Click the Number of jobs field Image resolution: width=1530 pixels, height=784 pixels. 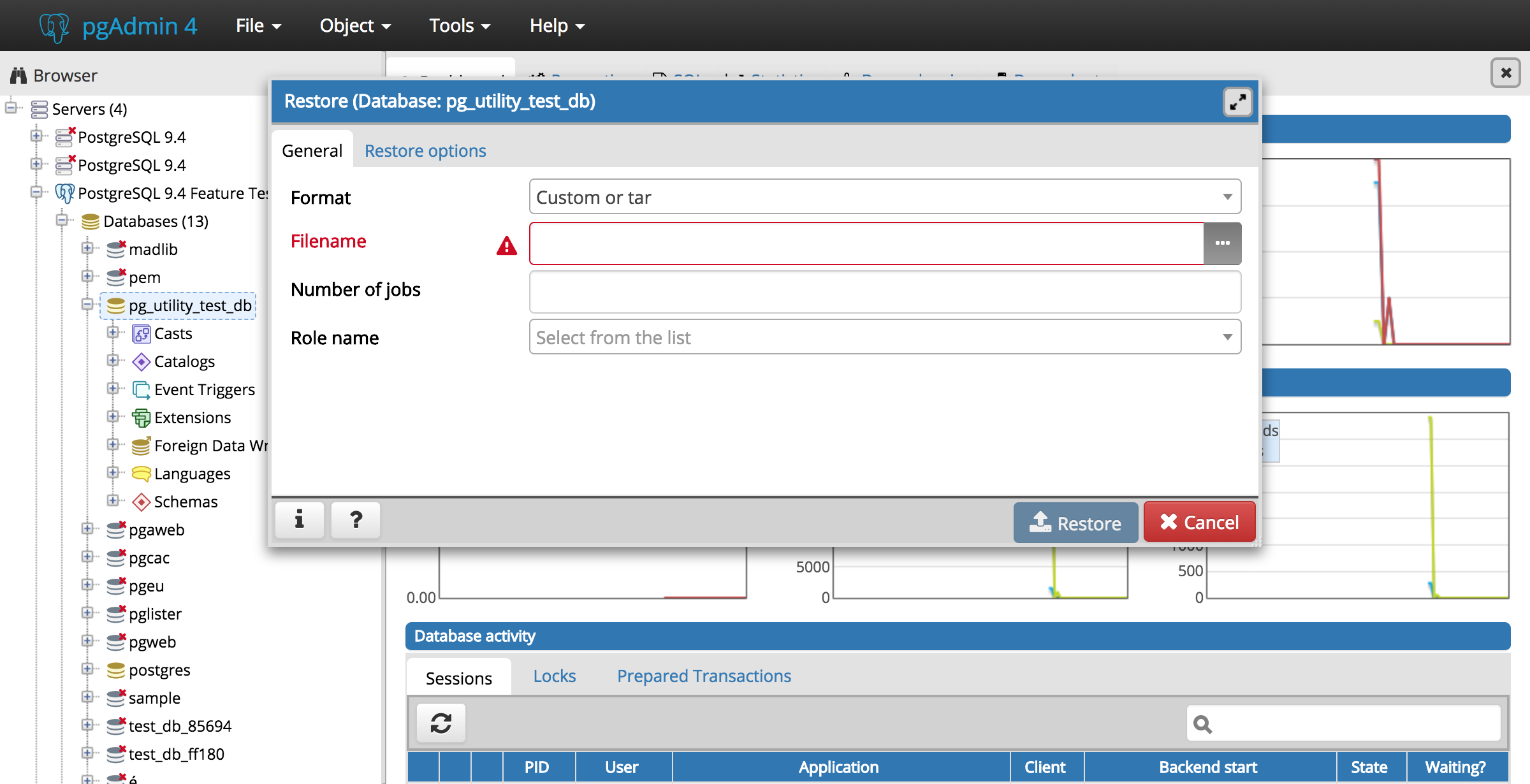(884, 291)
